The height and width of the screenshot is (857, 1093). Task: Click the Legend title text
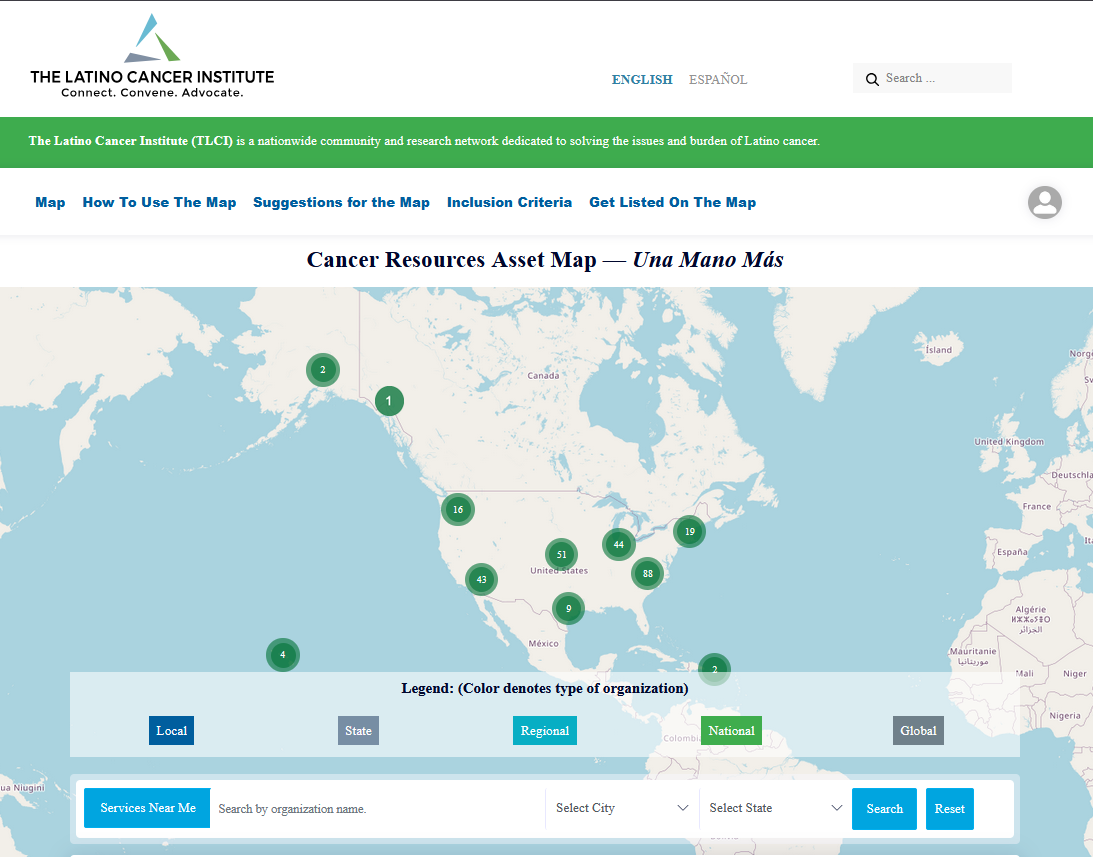(544, 688)
